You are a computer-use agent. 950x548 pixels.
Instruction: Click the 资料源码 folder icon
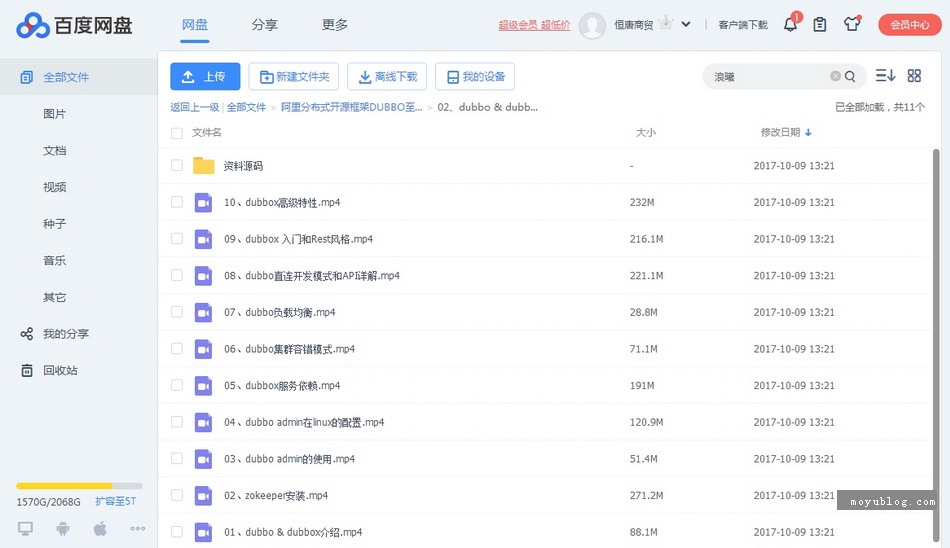click(204, 165)
